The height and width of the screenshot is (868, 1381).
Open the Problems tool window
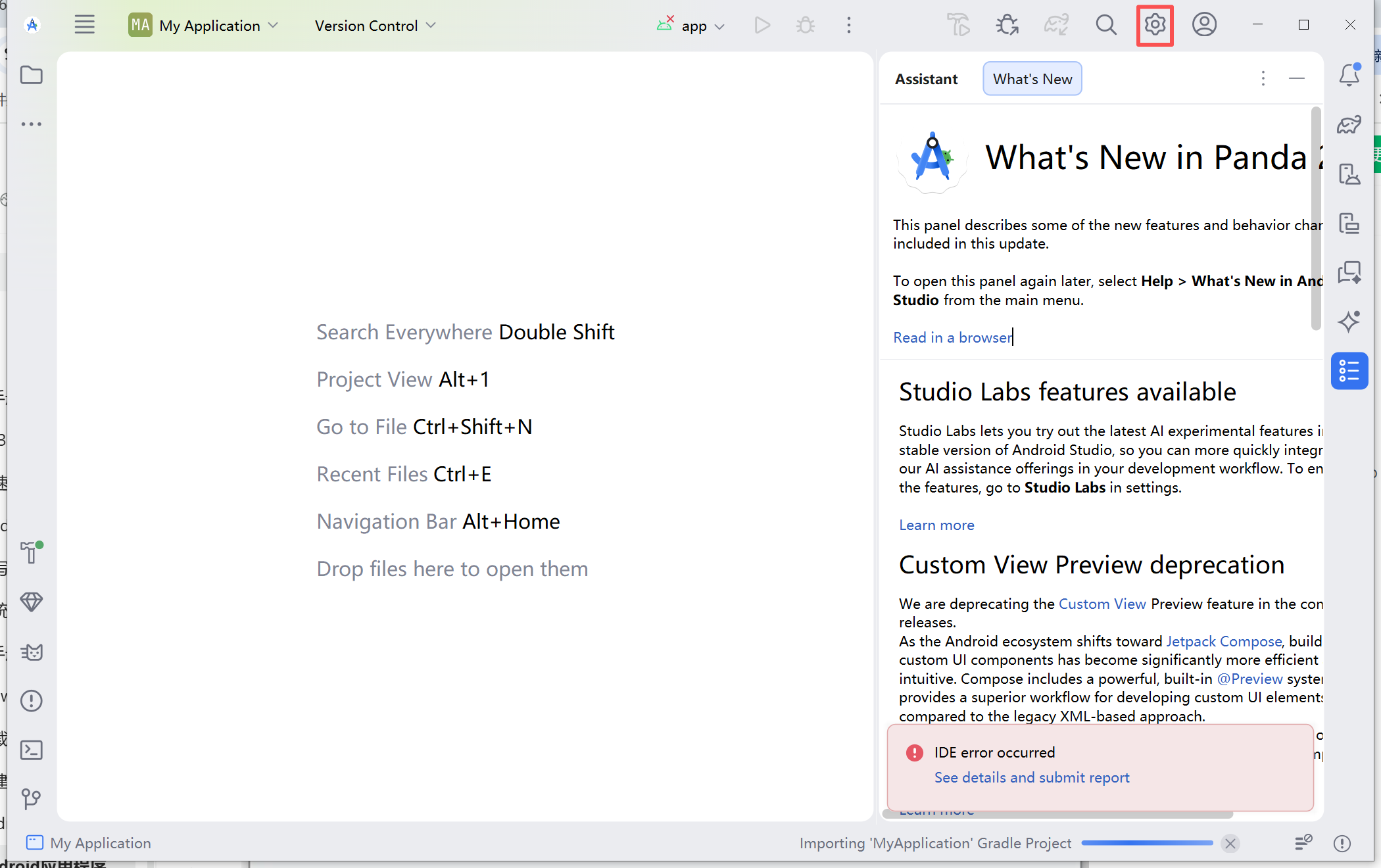click(31, 700)
